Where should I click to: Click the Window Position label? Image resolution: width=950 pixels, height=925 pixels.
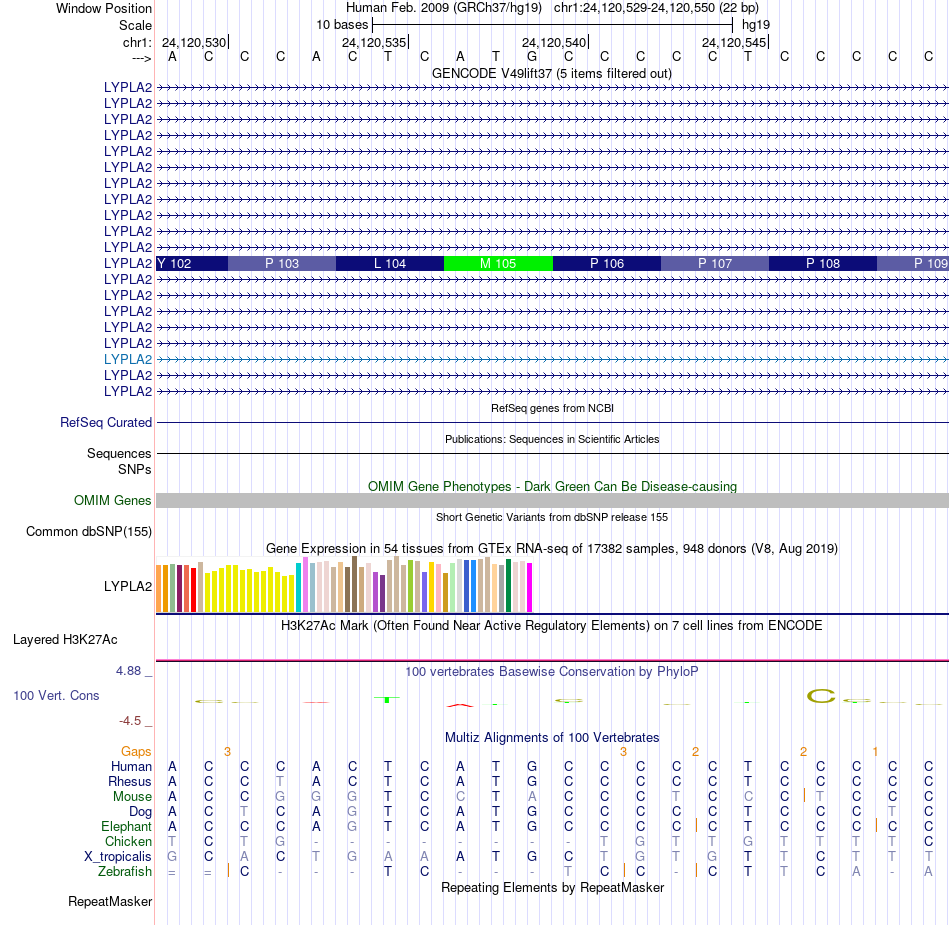coord(104,8)
